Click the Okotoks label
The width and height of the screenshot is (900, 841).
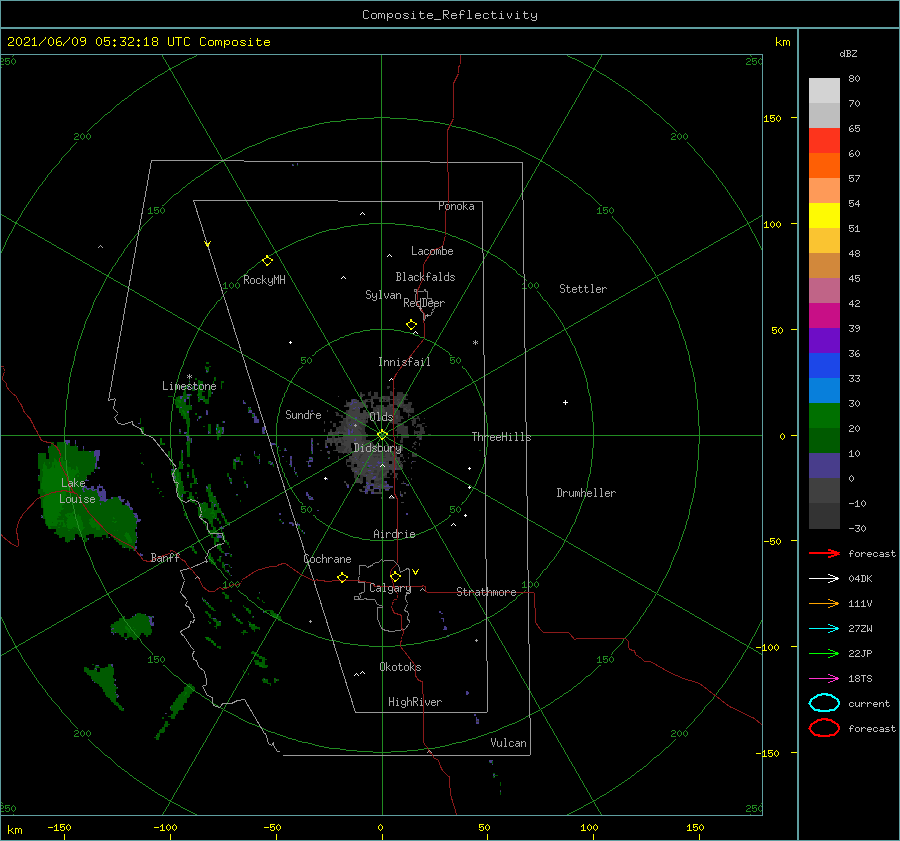click(x=400, y=667)
